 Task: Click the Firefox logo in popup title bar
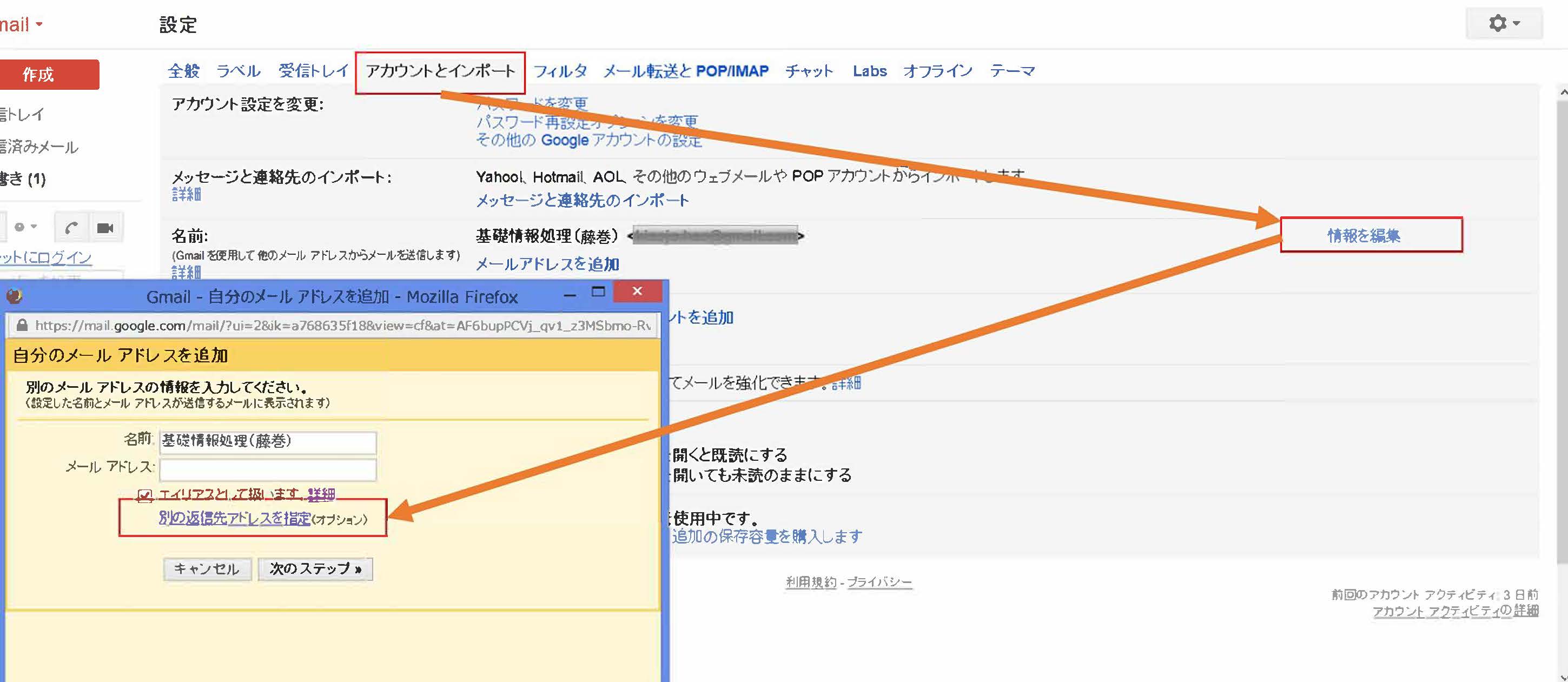coord(14,296)
